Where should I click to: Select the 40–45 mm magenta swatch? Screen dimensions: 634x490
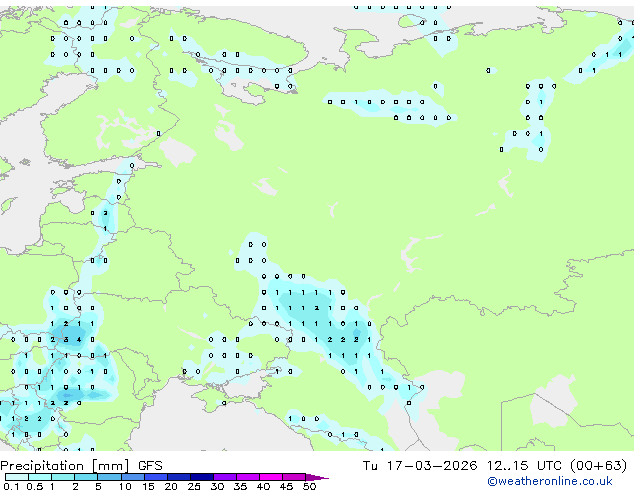(271, 477)
